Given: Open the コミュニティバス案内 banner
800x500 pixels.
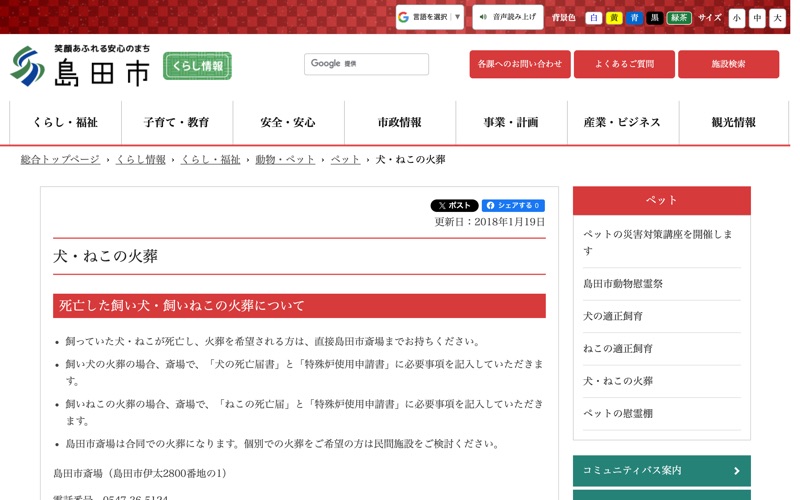Looking at the screenshot, I should pyautogui.click(x=662, y=470).
